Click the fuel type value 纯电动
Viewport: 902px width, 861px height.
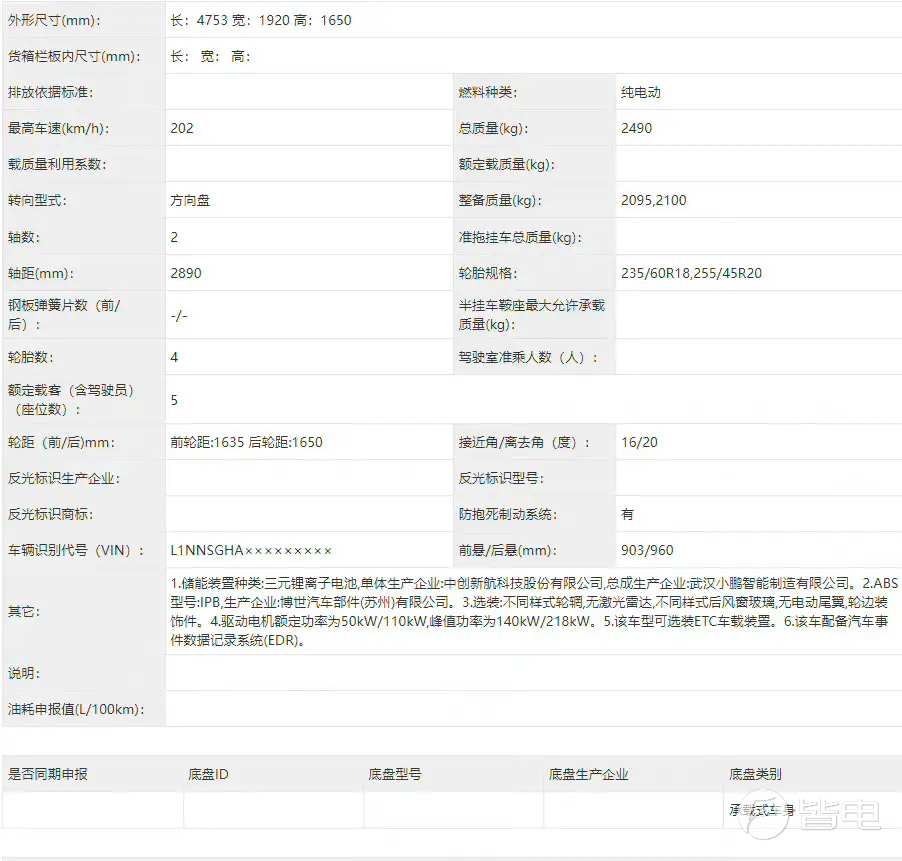641,92
